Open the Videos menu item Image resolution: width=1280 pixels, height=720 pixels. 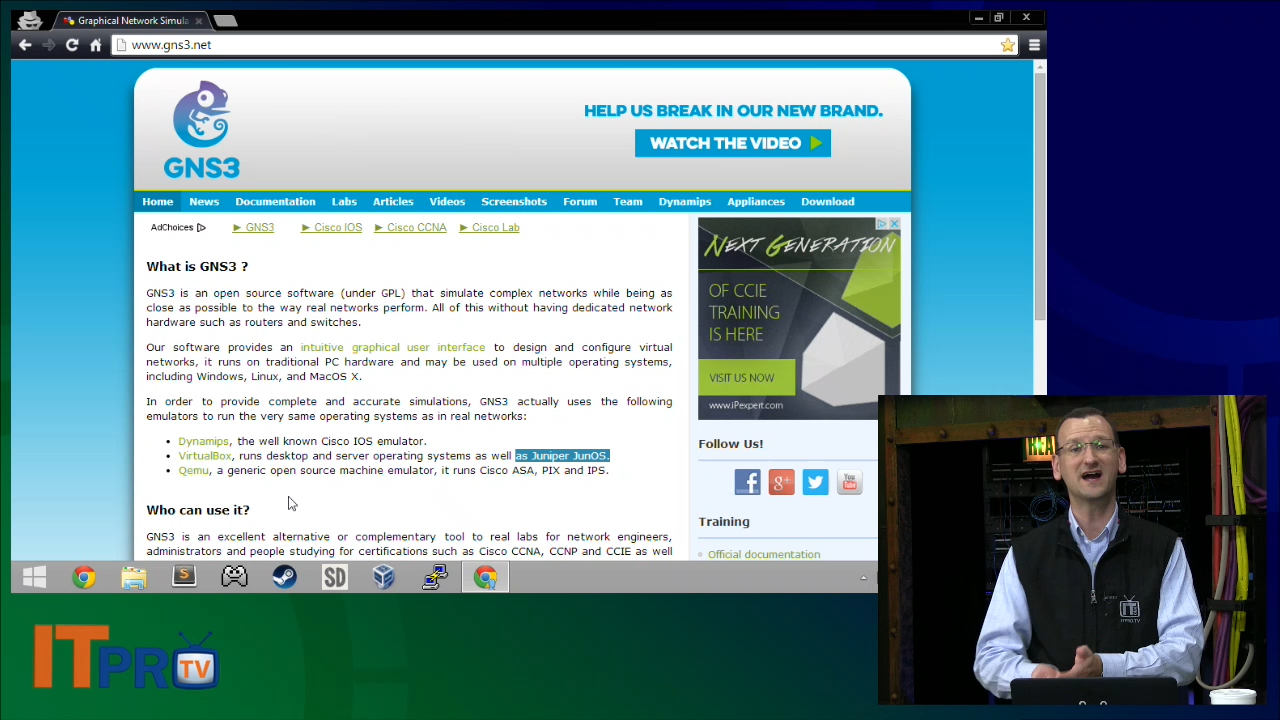coord(447,202)
